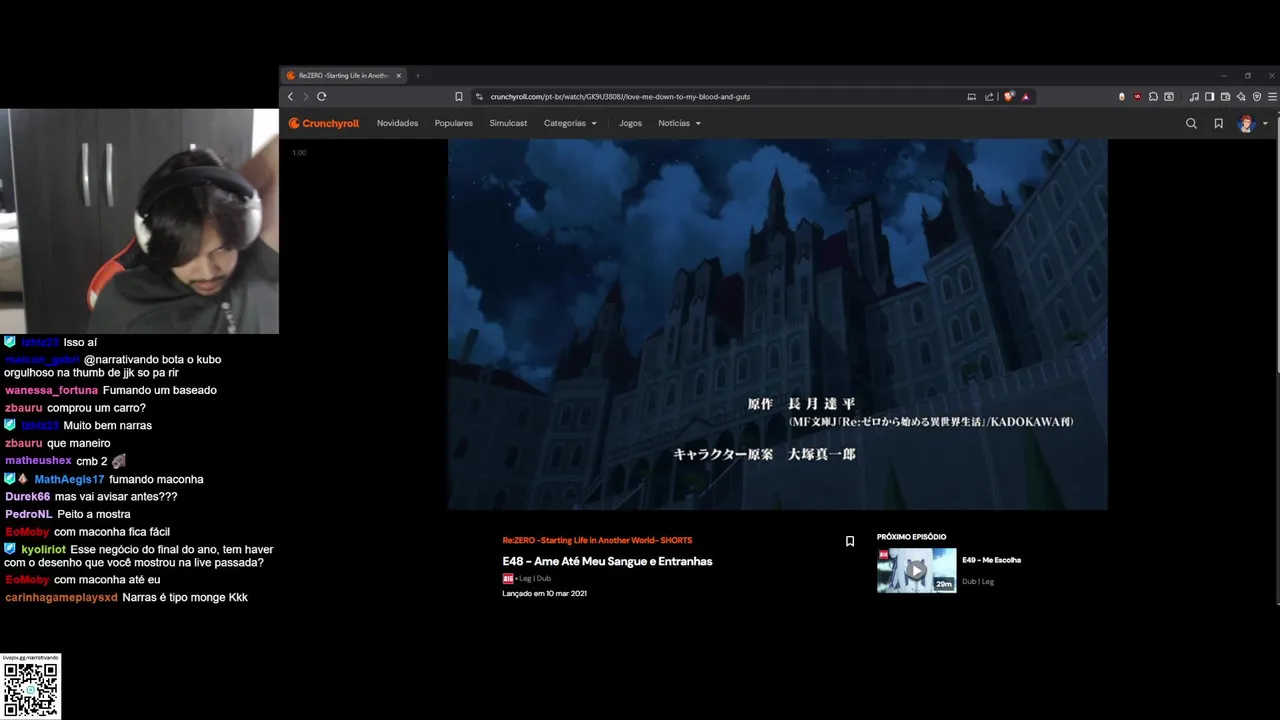Bookmark the page from the address bar icon

coord(459,96)
